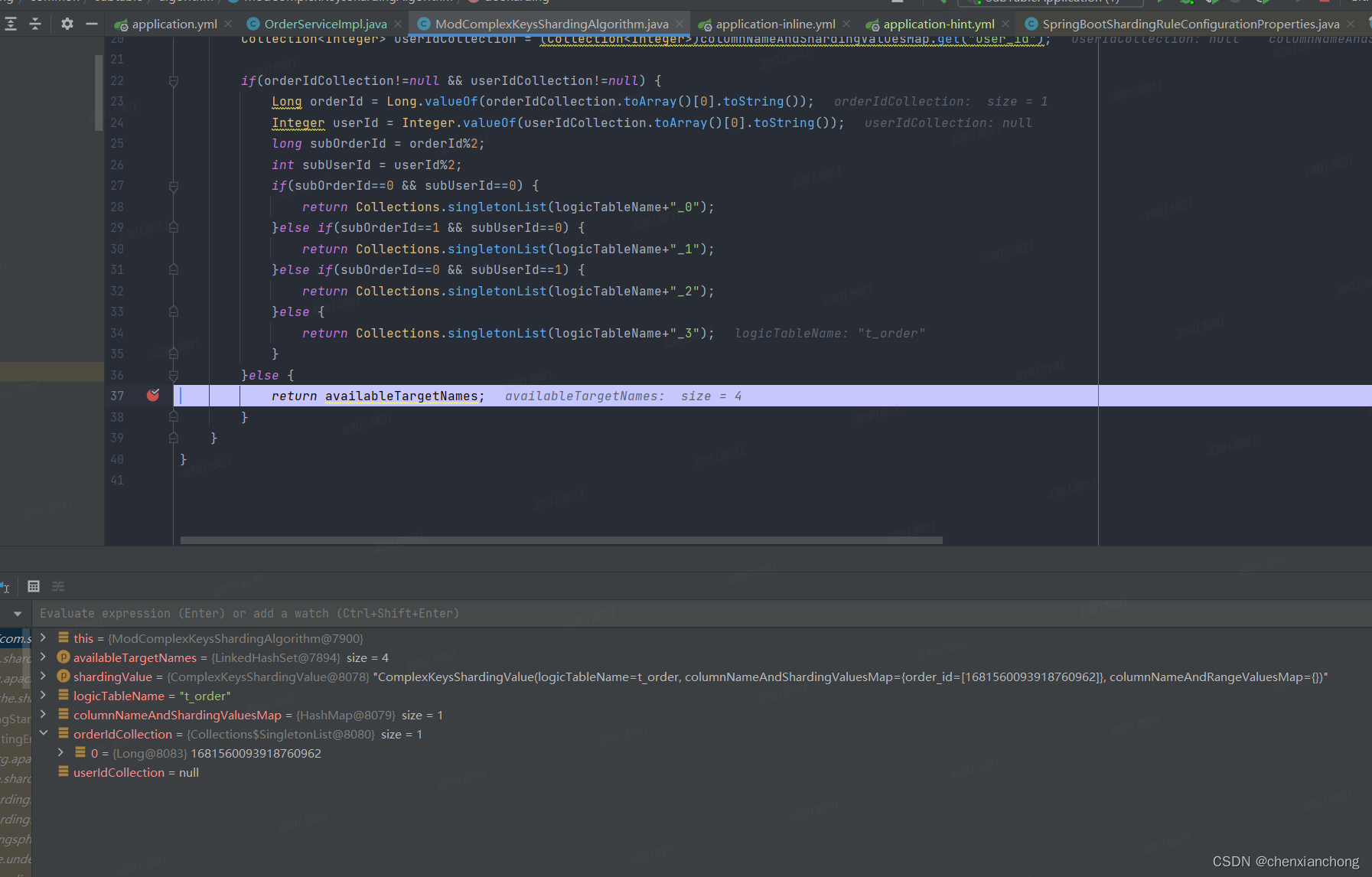Image resolution: width=1372 pixels, height=877 pixels.
Task: Fold the else-if block at line 31
Action: pyautogui.click(x=174, y=270)
